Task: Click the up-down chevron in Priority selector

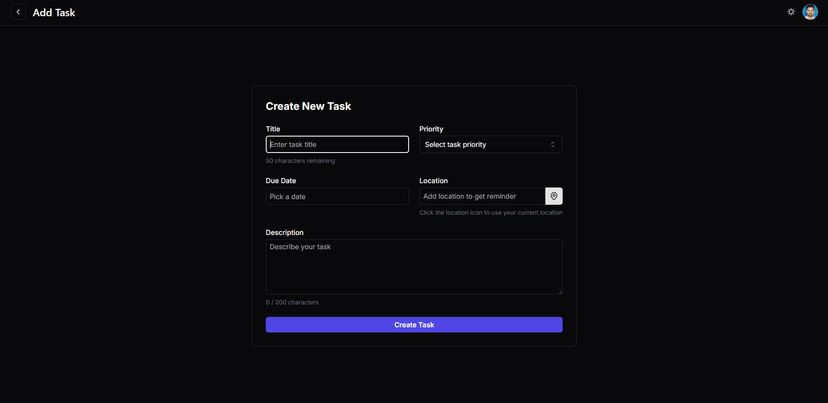Action: (552, 144)
